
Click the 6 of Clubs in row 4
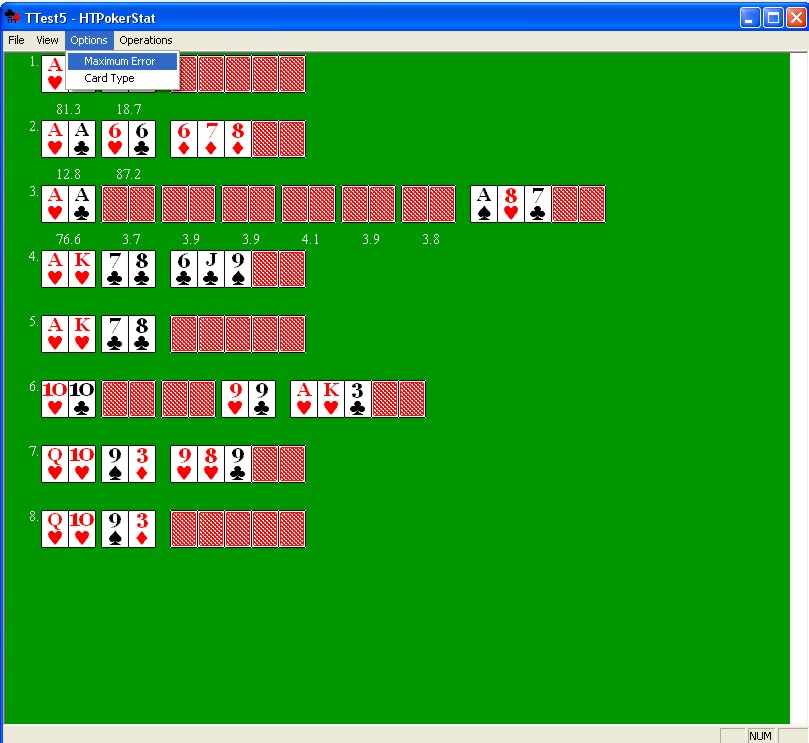pos(184,269)
